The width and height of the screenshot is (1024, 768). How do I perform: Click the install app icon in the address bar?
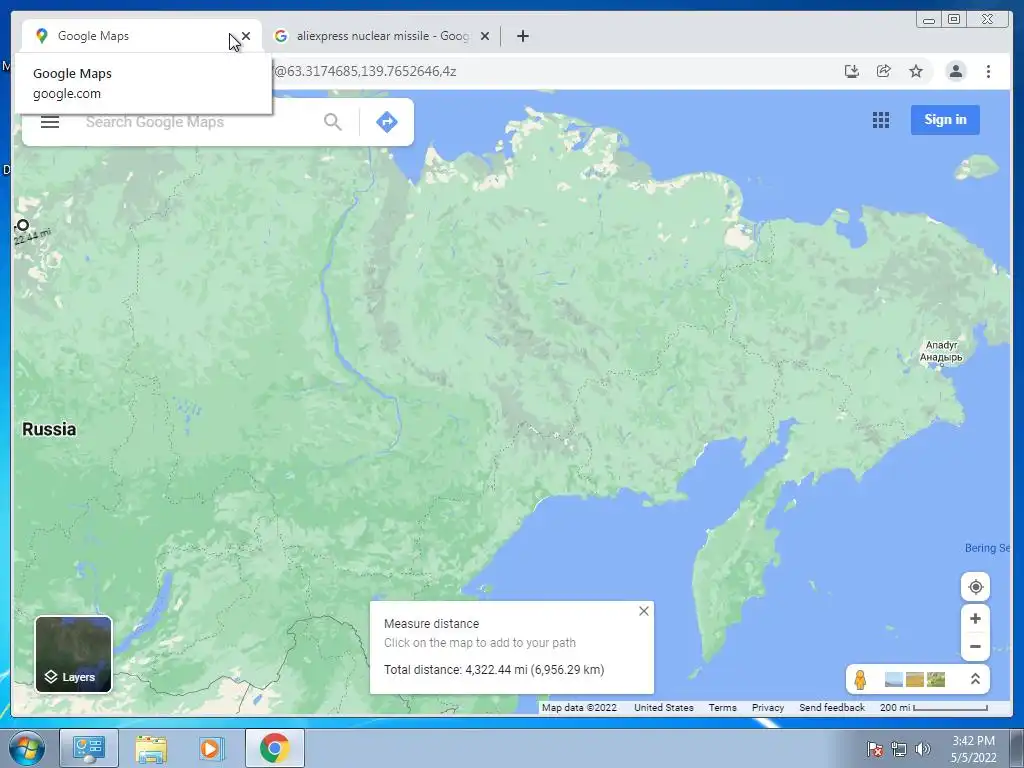click(x=851, y=71)
